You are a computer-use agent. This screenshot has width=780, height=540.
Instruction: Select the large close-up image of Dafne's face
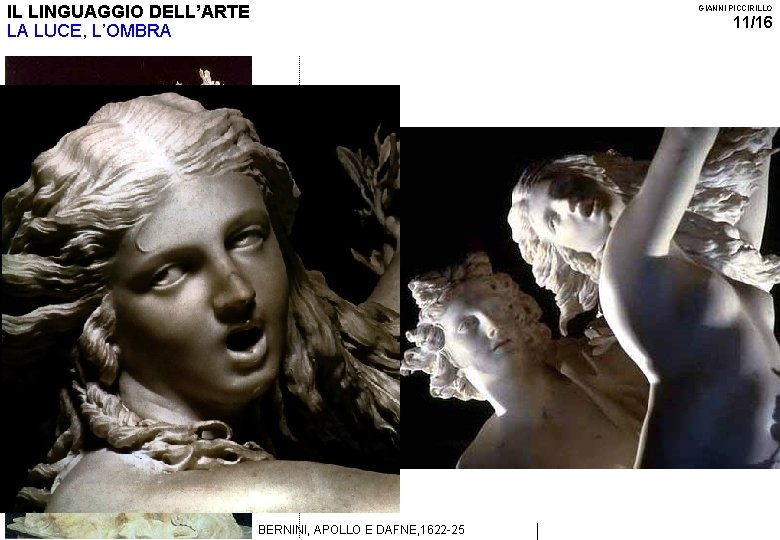(199, 299)
